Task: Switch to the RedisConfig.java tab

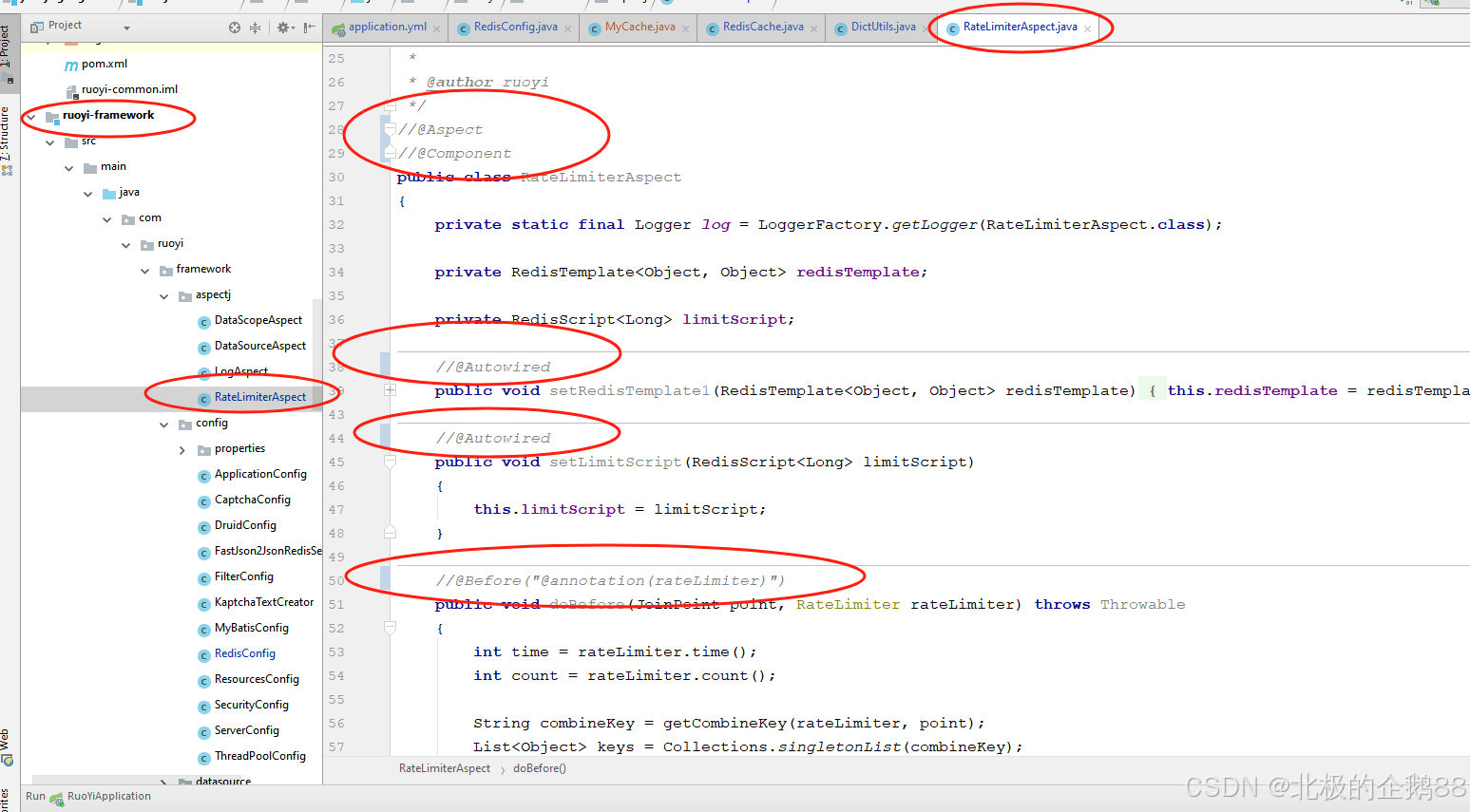Action: tap(515, 27)
